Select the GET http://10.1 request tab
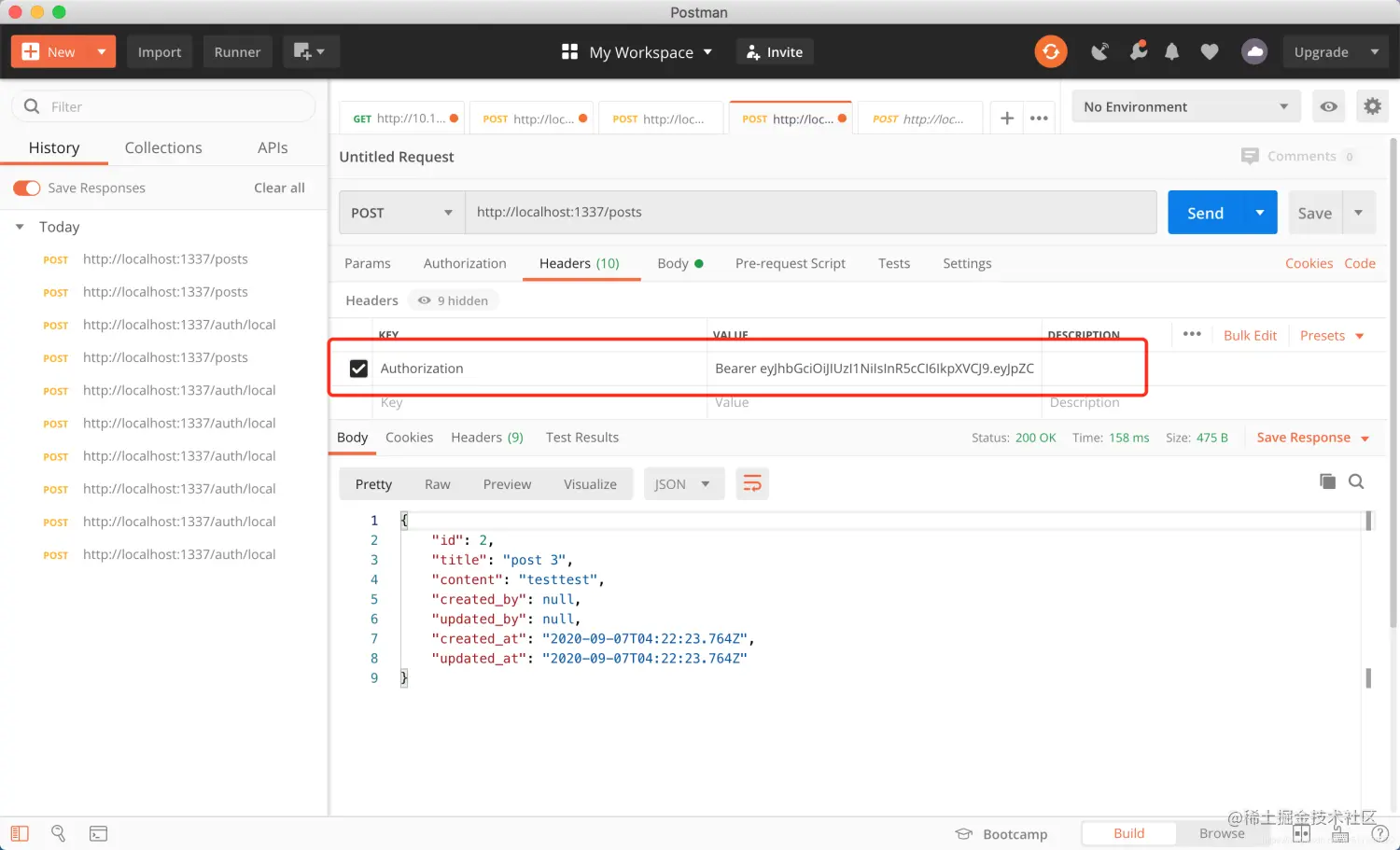 [401, 118]
